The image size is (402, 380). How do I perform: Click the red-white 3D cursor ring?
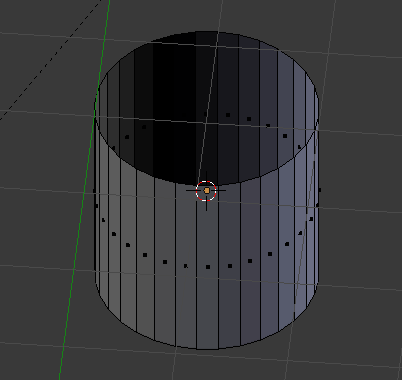(206, 191)
